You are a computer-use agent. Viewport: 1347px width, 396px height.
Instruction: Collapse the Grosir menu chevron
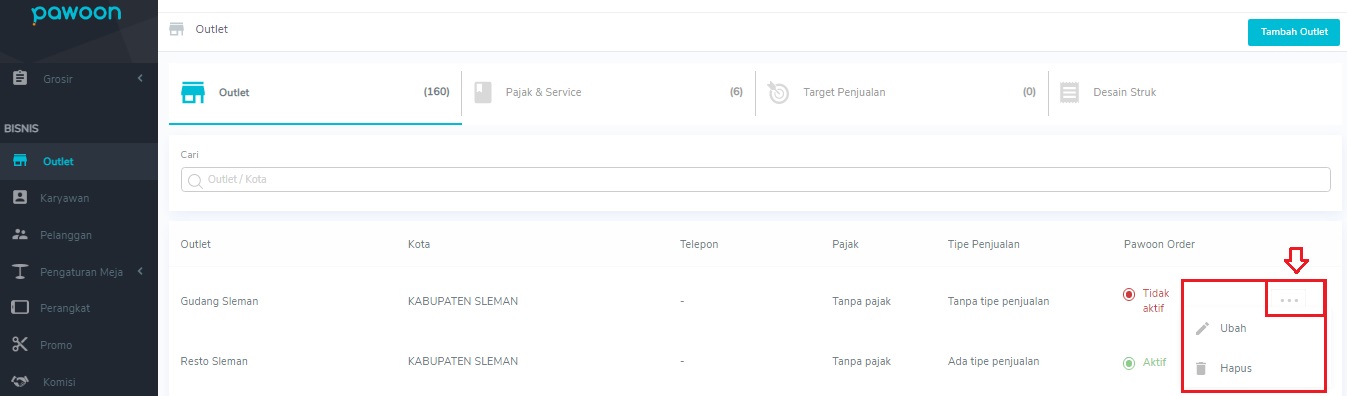pyautogui.click(x=140, y=78)
